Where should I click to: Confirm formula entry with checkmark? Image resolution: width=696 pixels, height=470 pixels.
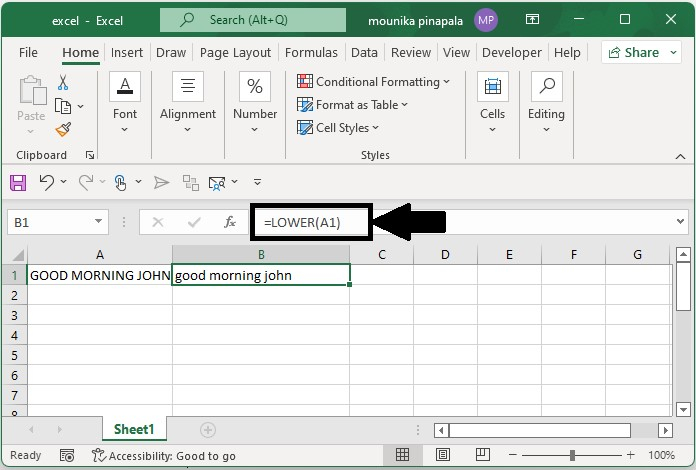[x=194, y=222]
